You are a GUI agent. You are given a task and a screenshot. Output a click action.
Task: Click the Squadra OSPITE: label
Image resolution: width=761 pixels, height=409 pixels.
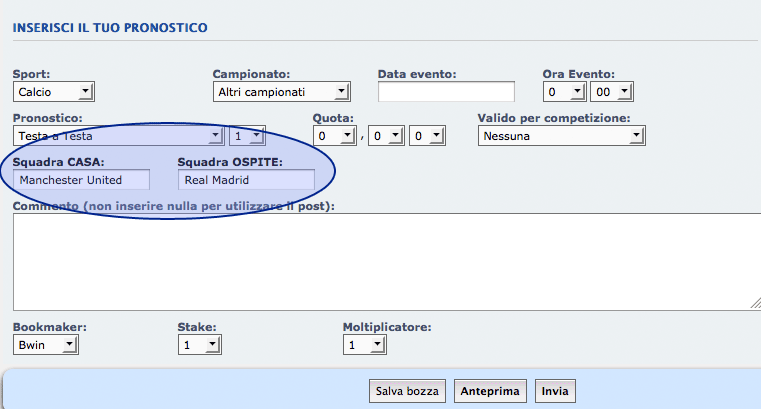click(231, 162)
